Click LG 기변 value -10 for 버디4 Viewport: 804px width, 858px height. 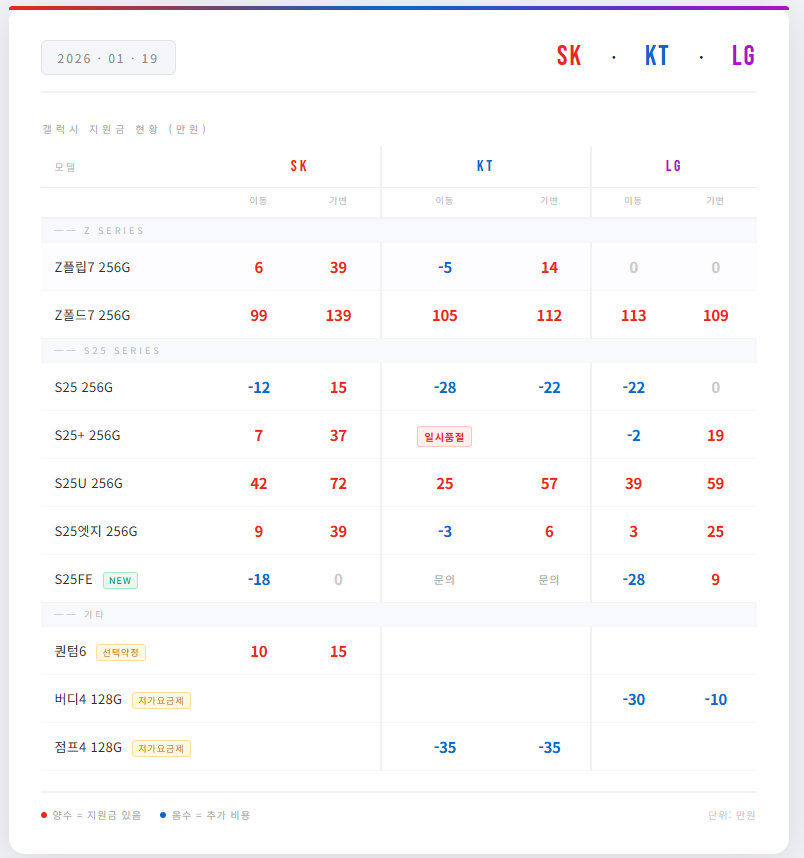pyautogui.click(x=716, y=700)
